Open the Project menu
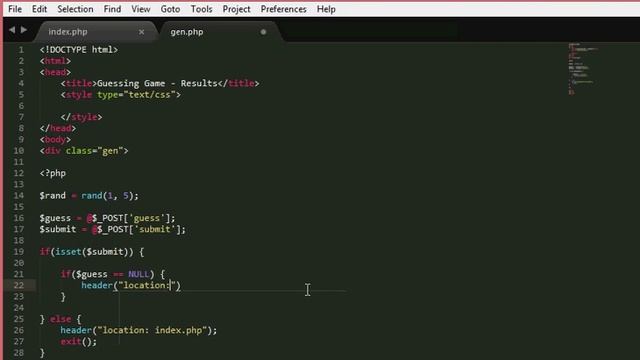 [236, 9]
